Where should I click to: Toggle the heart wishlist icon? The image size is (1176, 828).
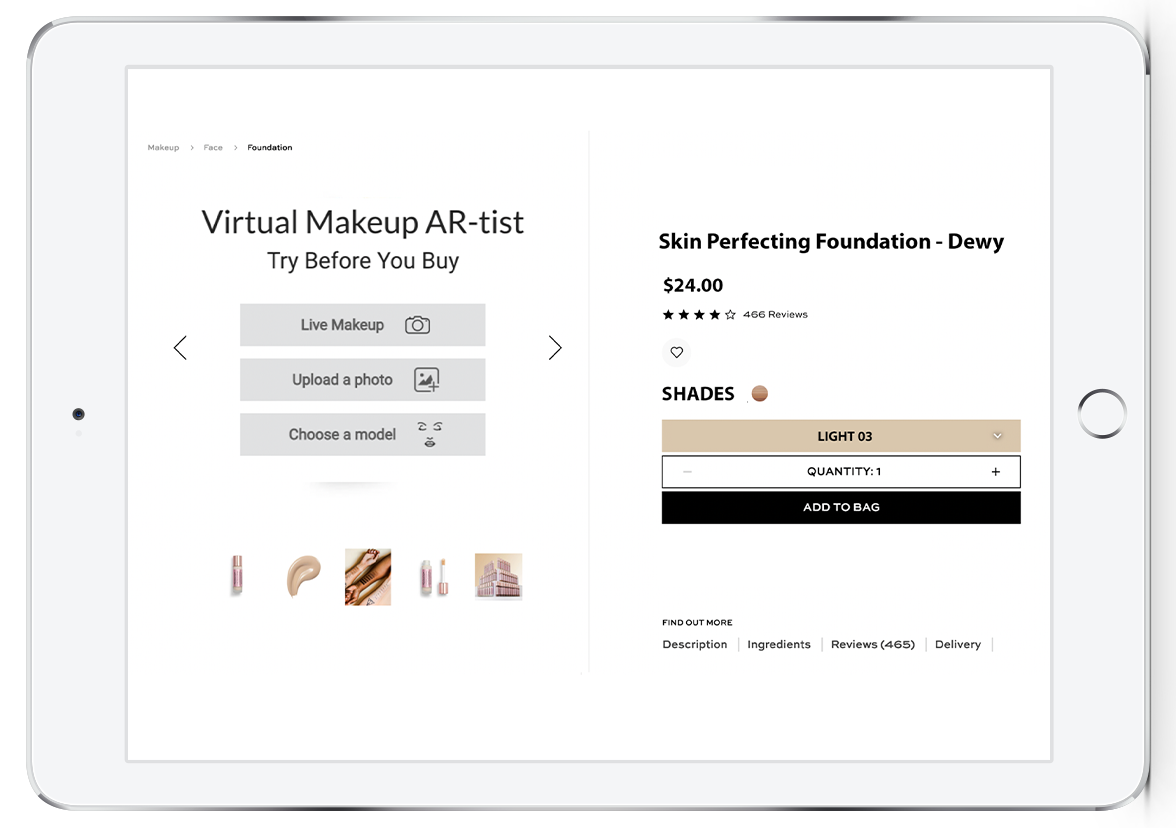676,352
